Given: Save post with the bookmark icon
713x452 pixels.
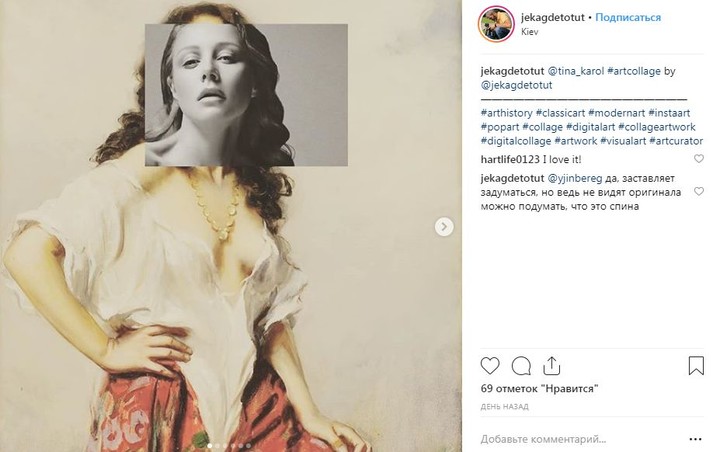Looking at the screenshot, I should (x=696, y=366).
